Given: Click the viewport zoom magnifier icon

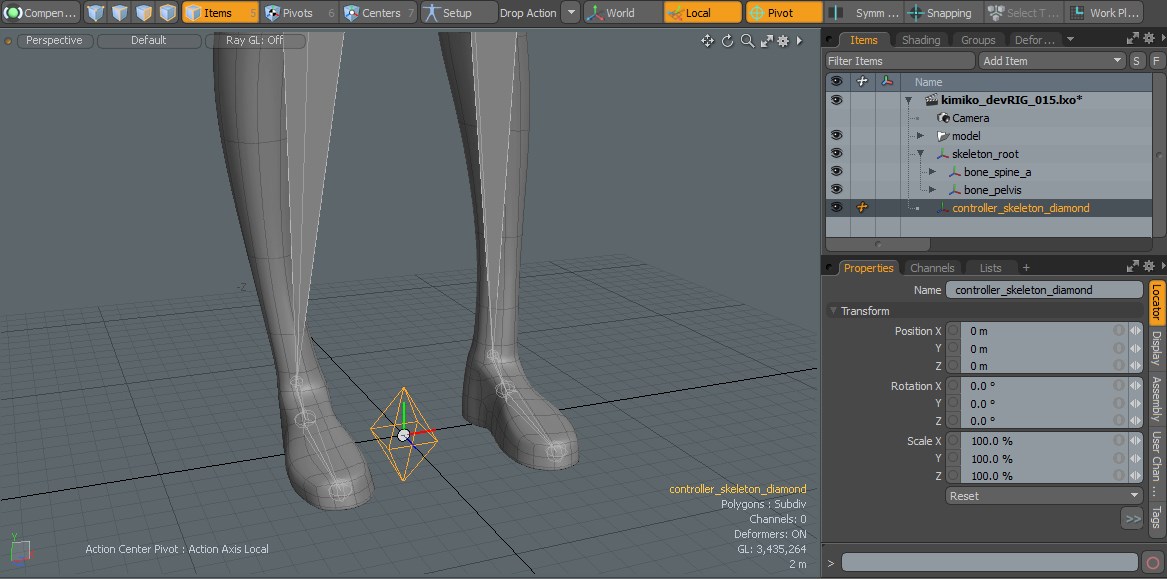Looking at the screenshot, I should click(747, 41).
